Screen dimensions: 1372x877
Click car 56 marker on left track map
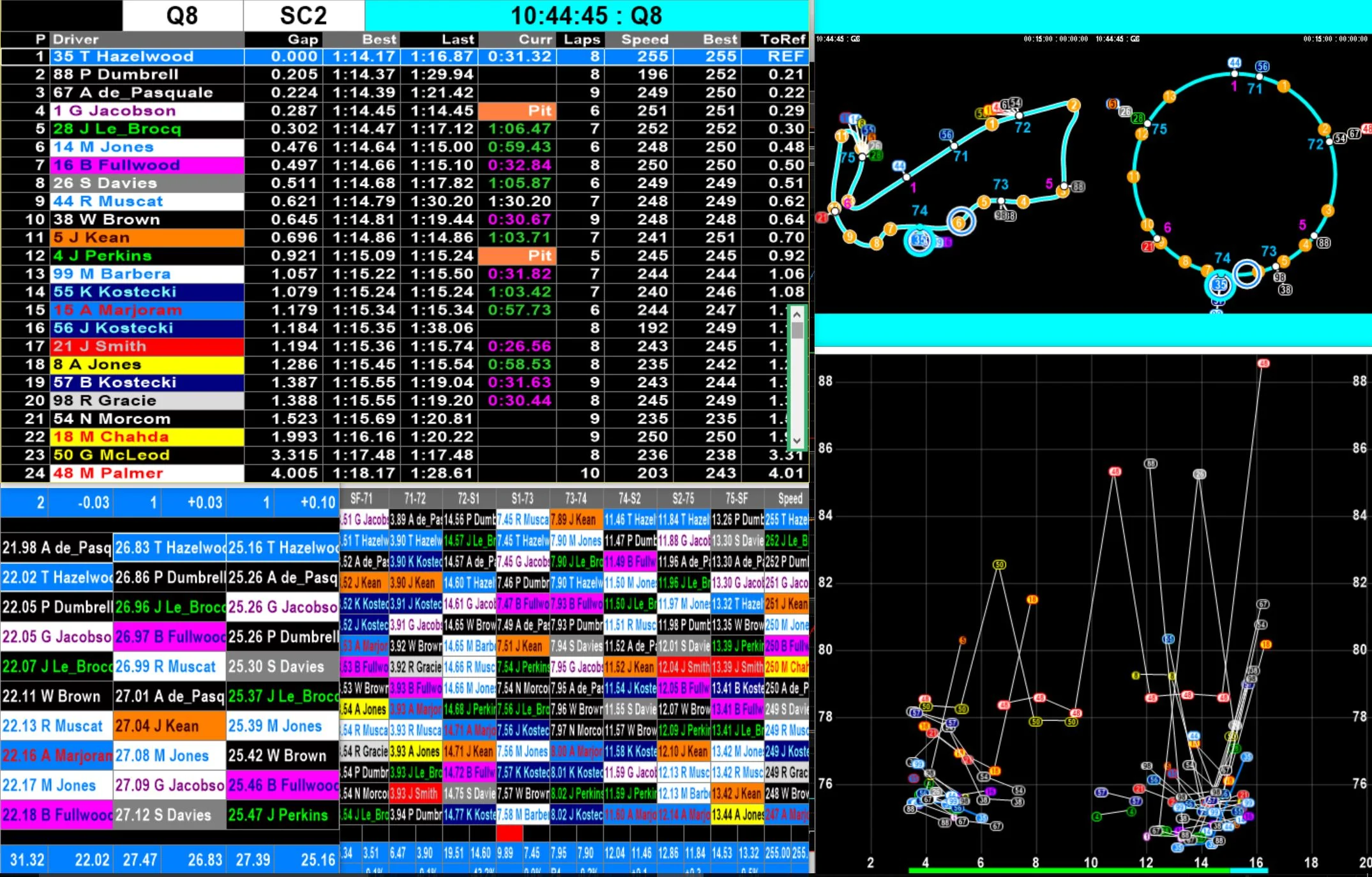[x=946, y=135]
